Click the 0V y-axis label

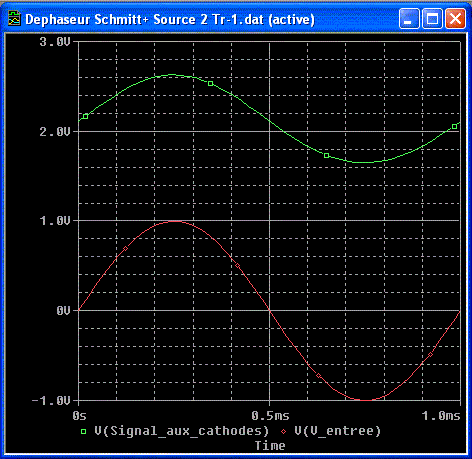point(63,311)
